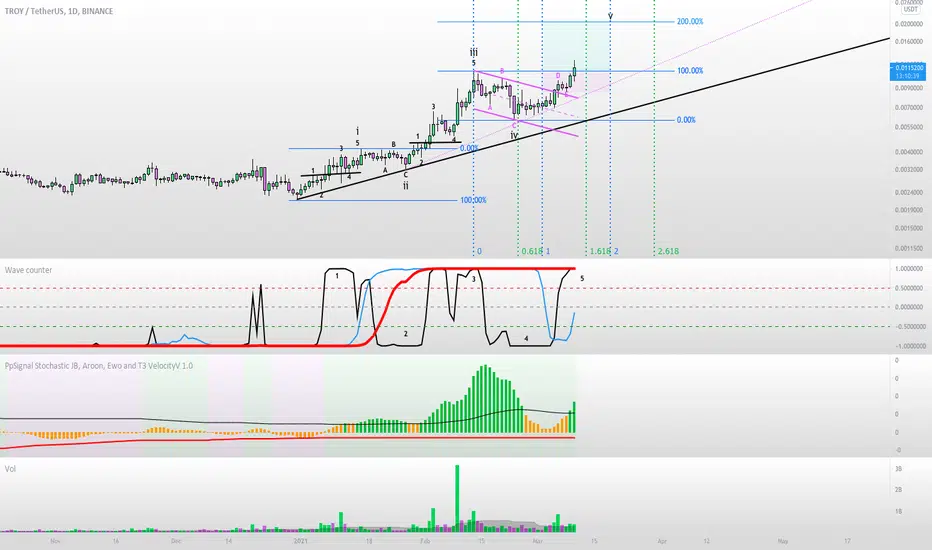Image resolution: width=932 pixels, height=550 pixels.
Task: Click the ii wave label
Action: pos(406,186)
